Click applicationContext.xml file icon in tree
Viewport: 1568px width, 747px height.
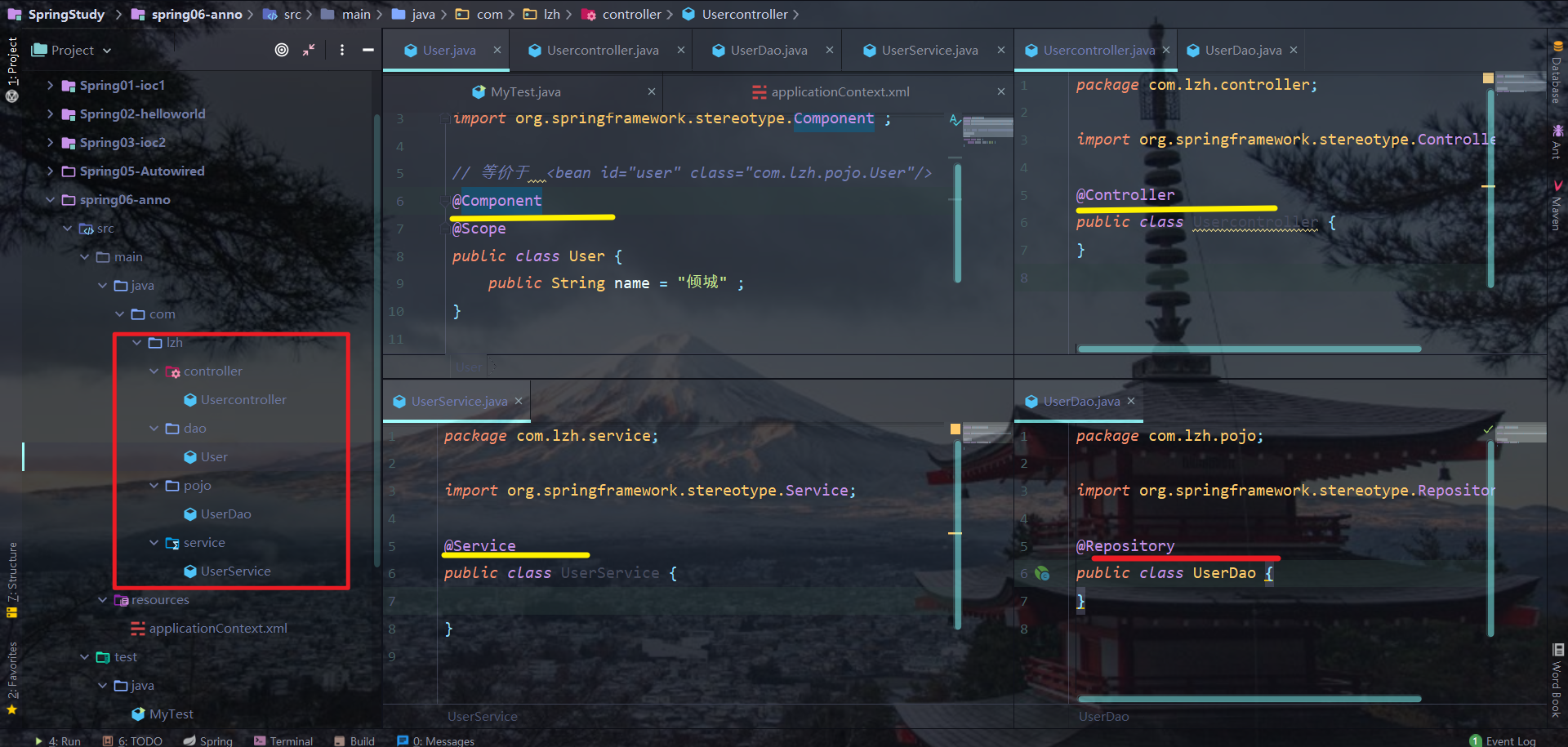click(138, 629)
